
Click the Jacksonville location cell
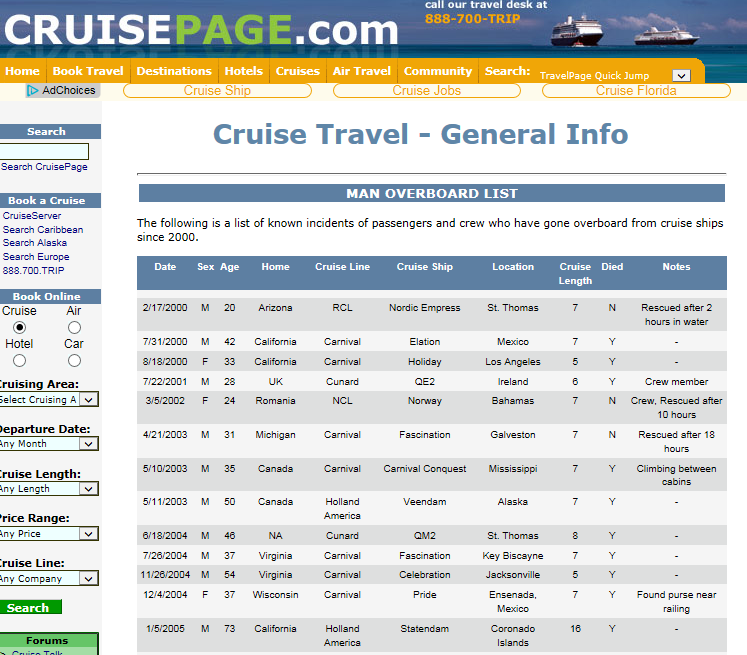[x=513, y=574]
